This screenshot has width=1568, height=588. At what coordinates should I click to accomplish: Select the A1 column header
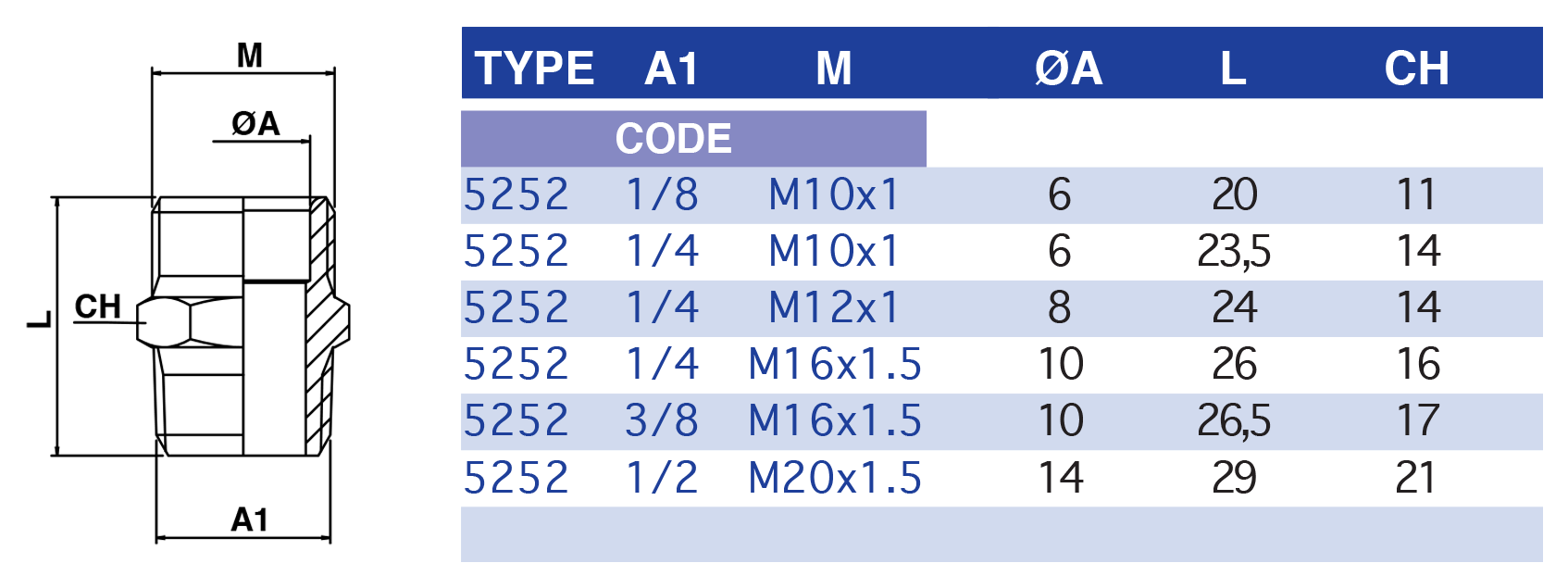pyautogui.click(x=671, y=69)
